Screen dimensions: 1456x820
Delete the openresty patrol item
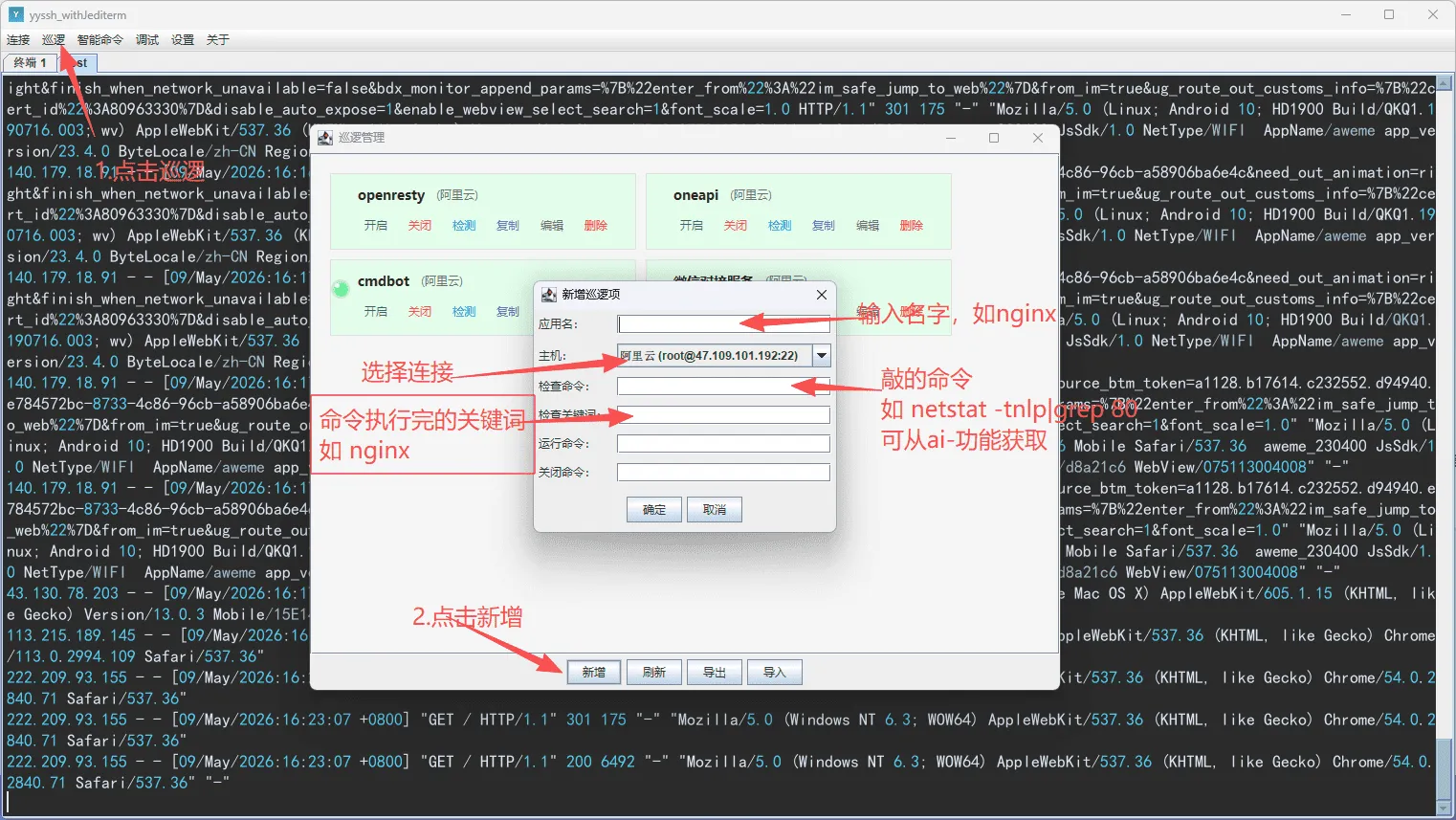click(596, 226)
